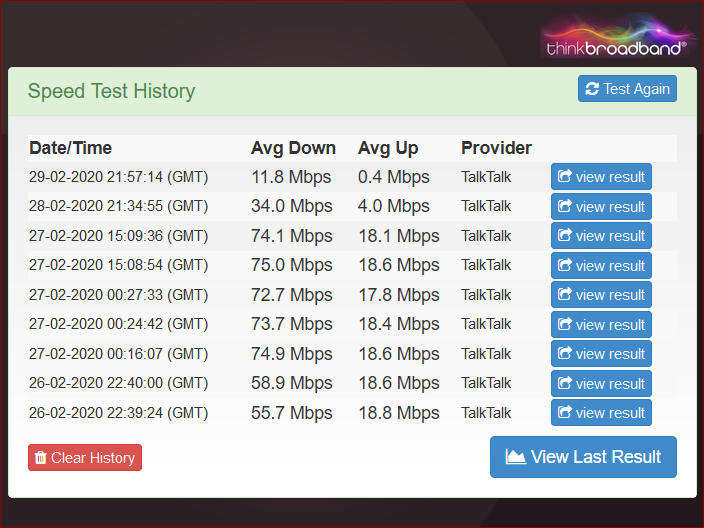
Task: Select the 17.8 Mbps upload value
Action: 399,295
